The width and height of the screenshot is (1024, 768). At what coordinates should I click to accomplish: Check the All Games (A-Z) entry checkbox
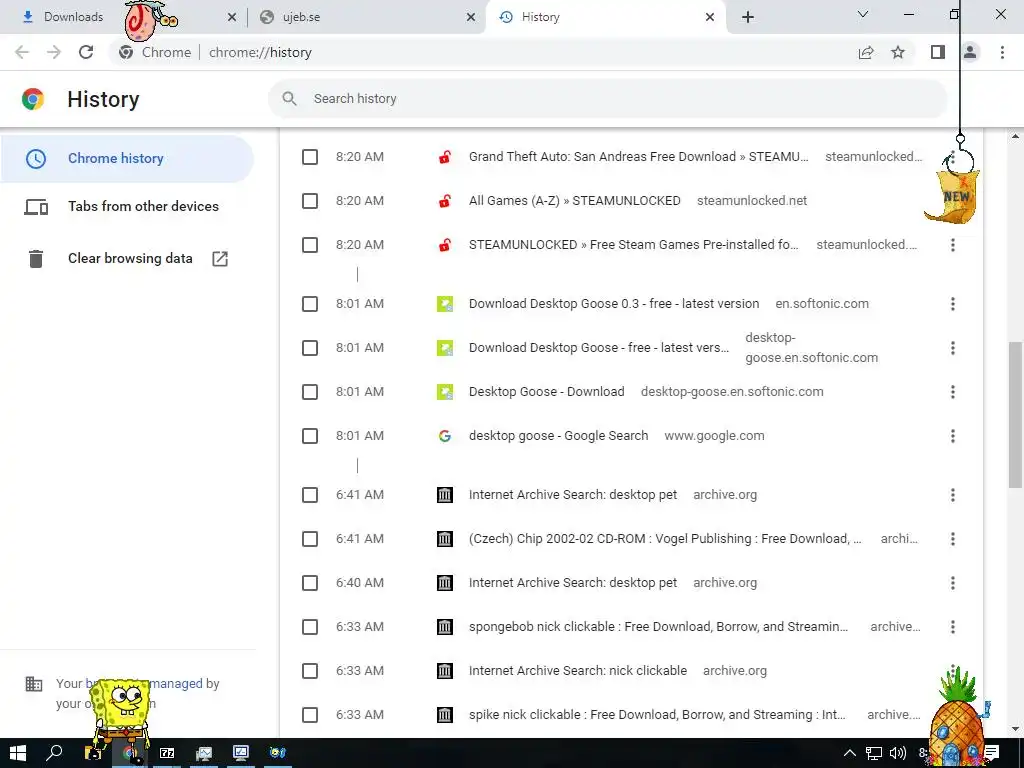[310, 200]
